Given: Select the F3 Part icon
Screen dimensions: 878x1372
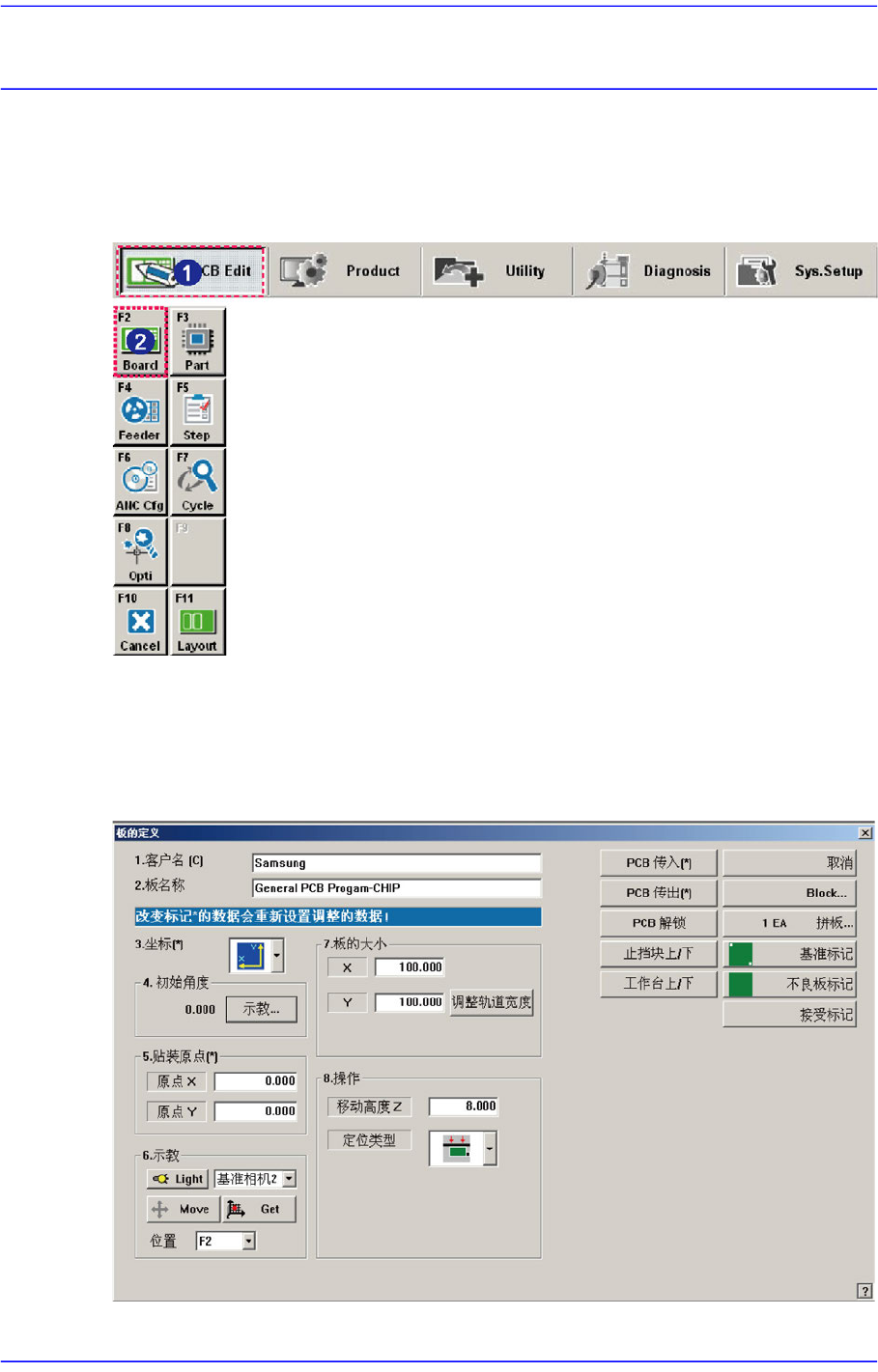Looking at the screenshot, I should click(197, 342).
